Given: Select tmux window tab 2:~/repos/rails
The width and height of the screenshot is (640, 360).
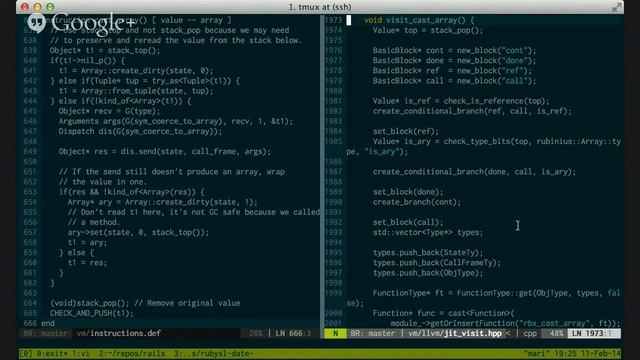Looking at the screenshot, I should point(132,353).
